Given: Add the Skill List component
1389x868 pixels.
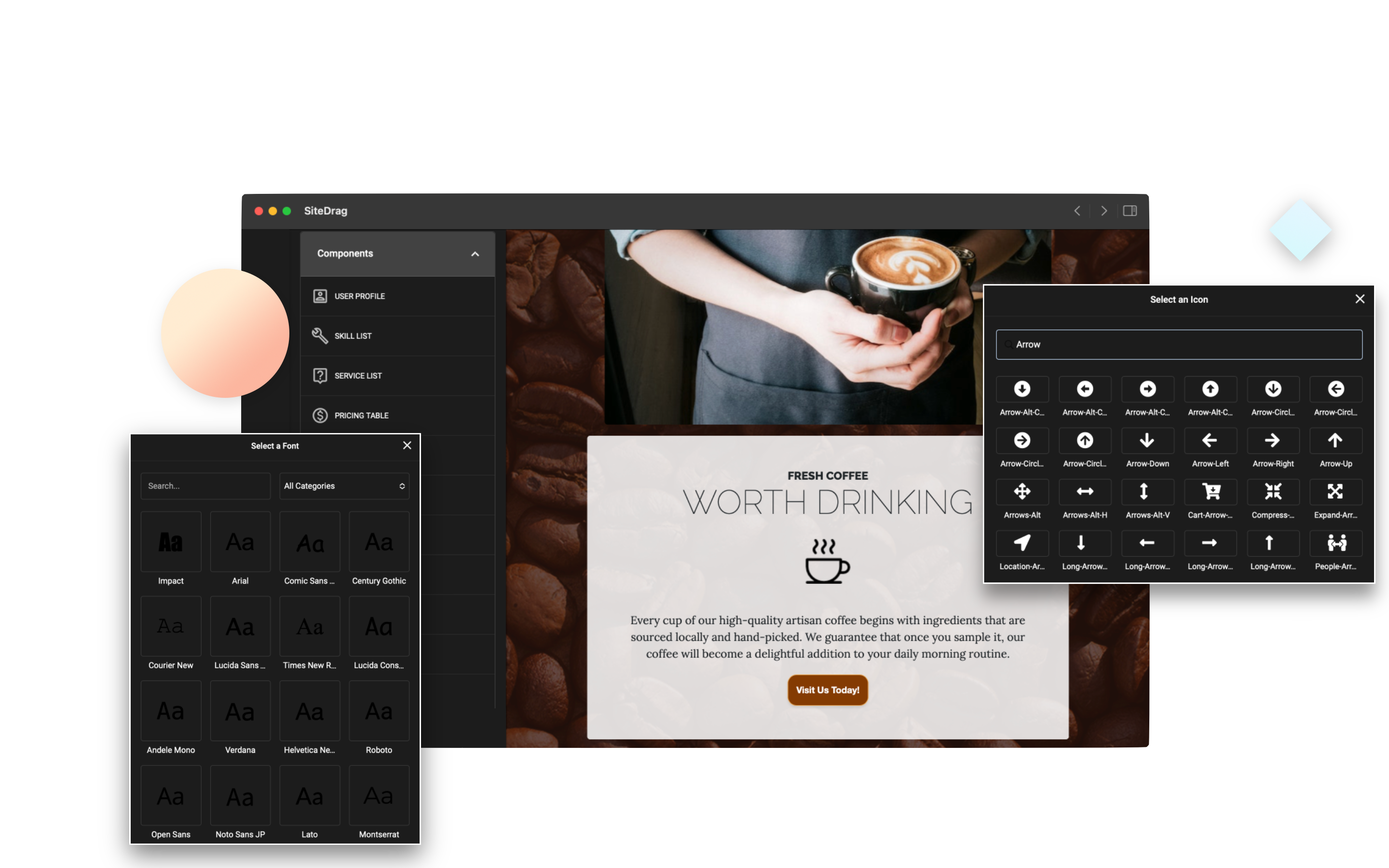Looking at the screenshot, I should click(x=397, y=336).
